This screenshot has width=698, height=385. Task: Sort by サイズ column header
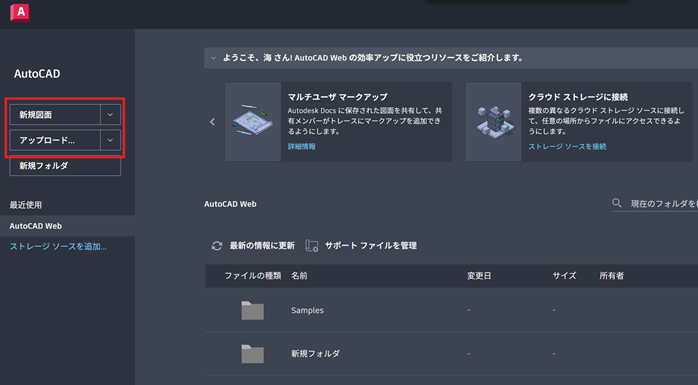(564, 276)
